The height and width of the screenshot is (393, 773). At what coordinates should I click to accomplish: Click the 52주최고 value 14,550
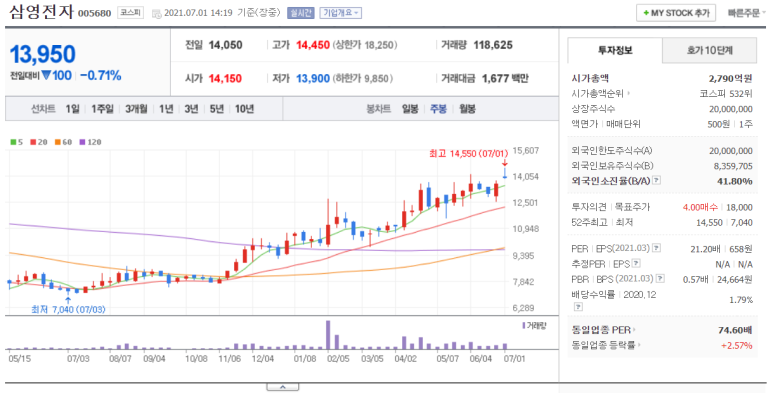tap(709, 223)
